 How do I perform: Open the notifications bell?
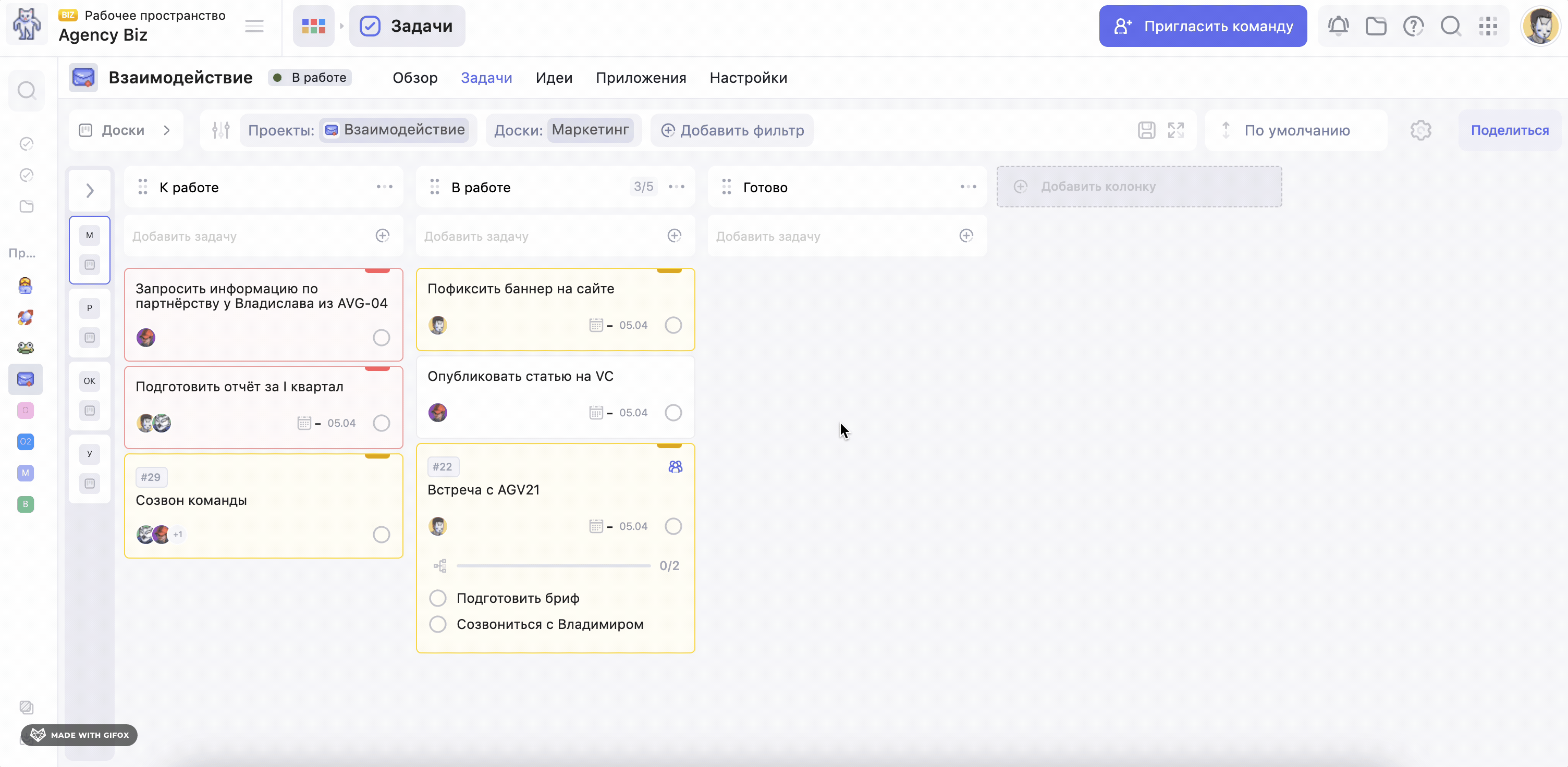[1338, 26]
